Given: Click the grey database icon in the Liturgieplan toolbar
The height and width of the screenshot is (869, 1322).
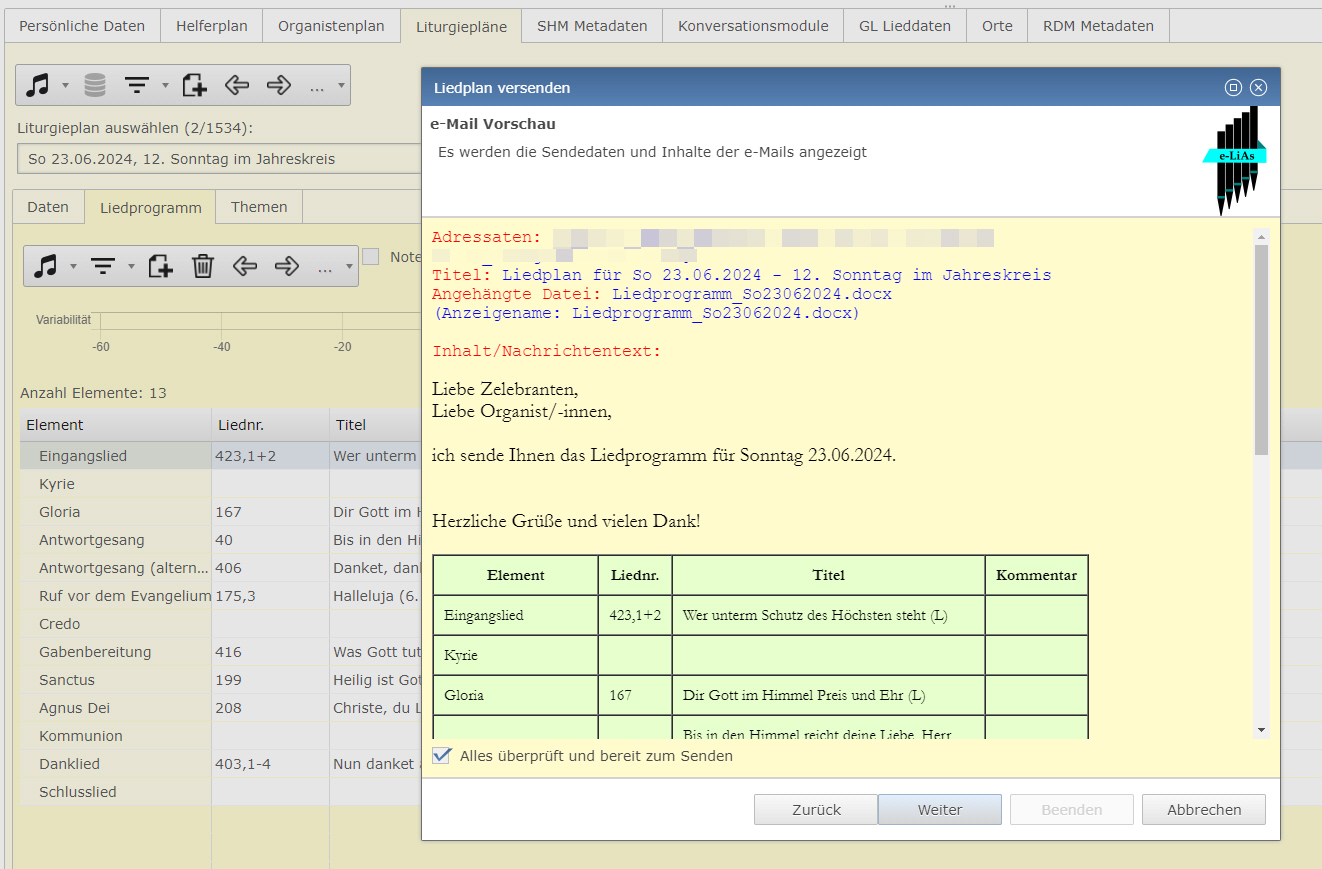Looking at the screenshot, I should coord(95,85).
